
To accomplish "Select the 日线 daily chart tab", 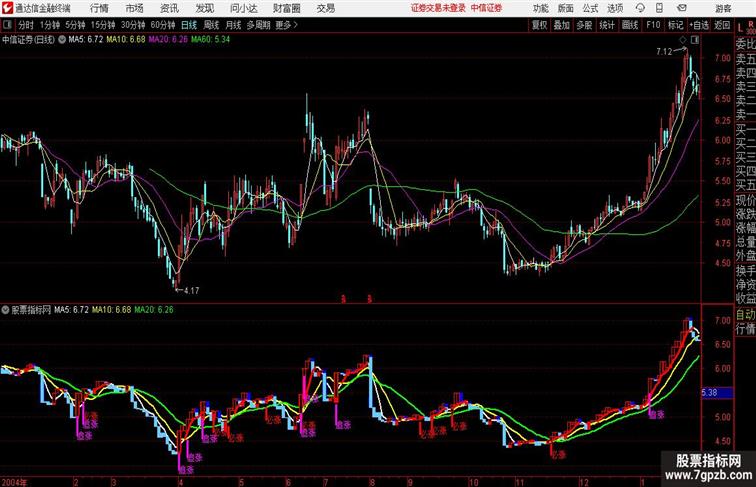I will click(x=189, y=25).
